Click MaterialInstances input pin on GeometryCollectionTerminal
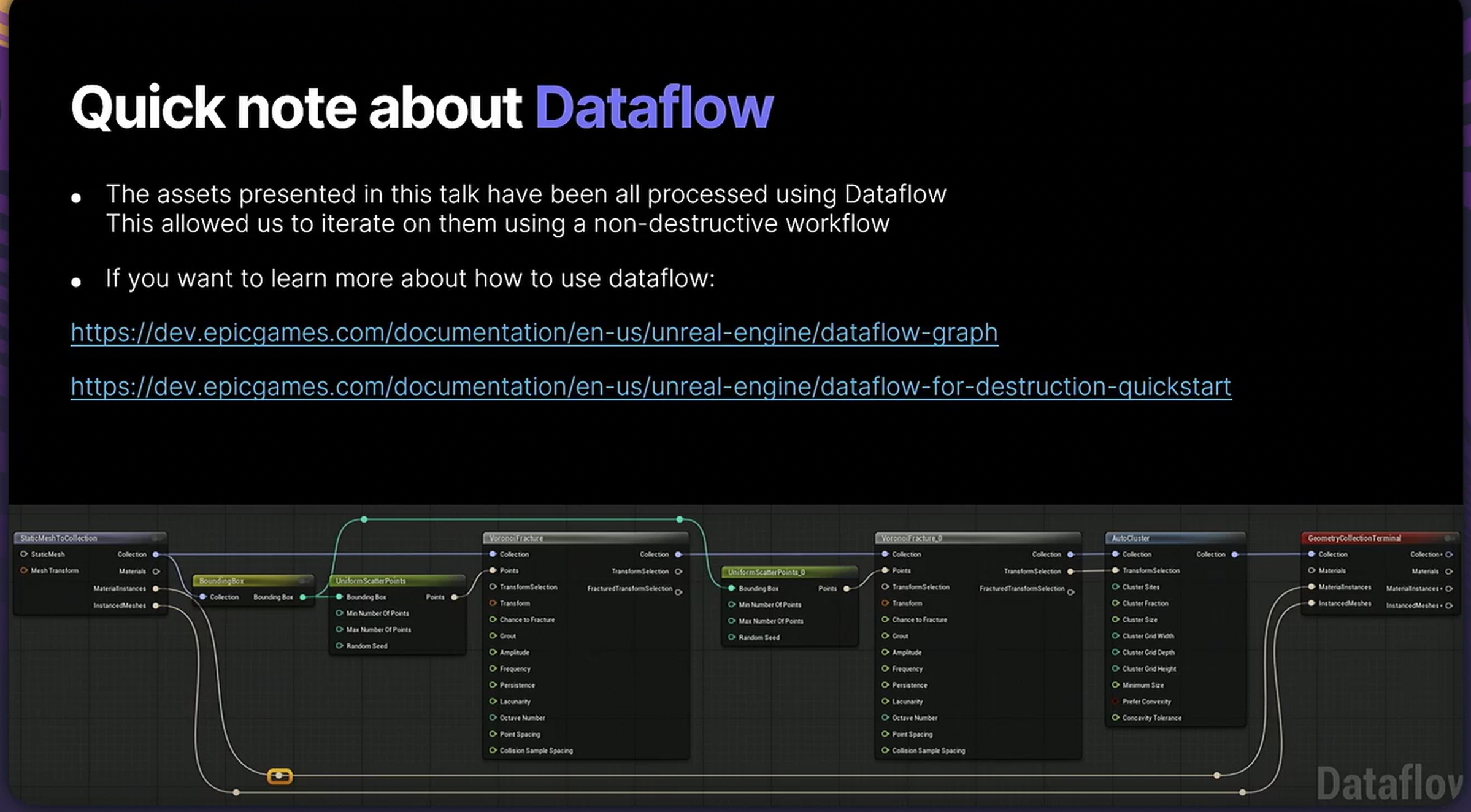The height and width of the screenshot is (812, 1471). pyautogui.click(x=1312, y=587)
